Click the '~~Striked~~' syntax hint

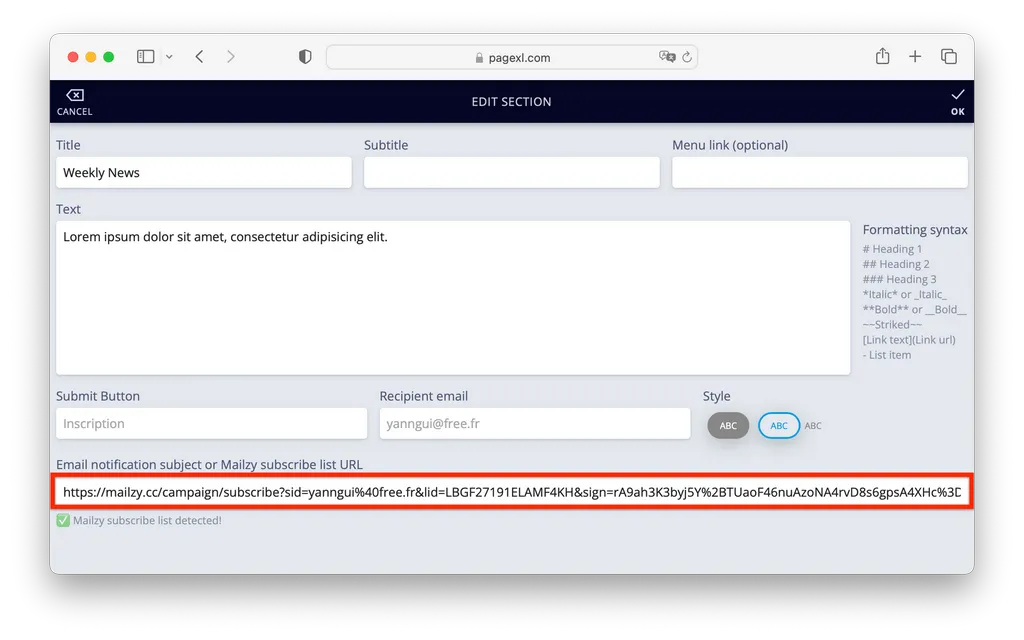892,325
